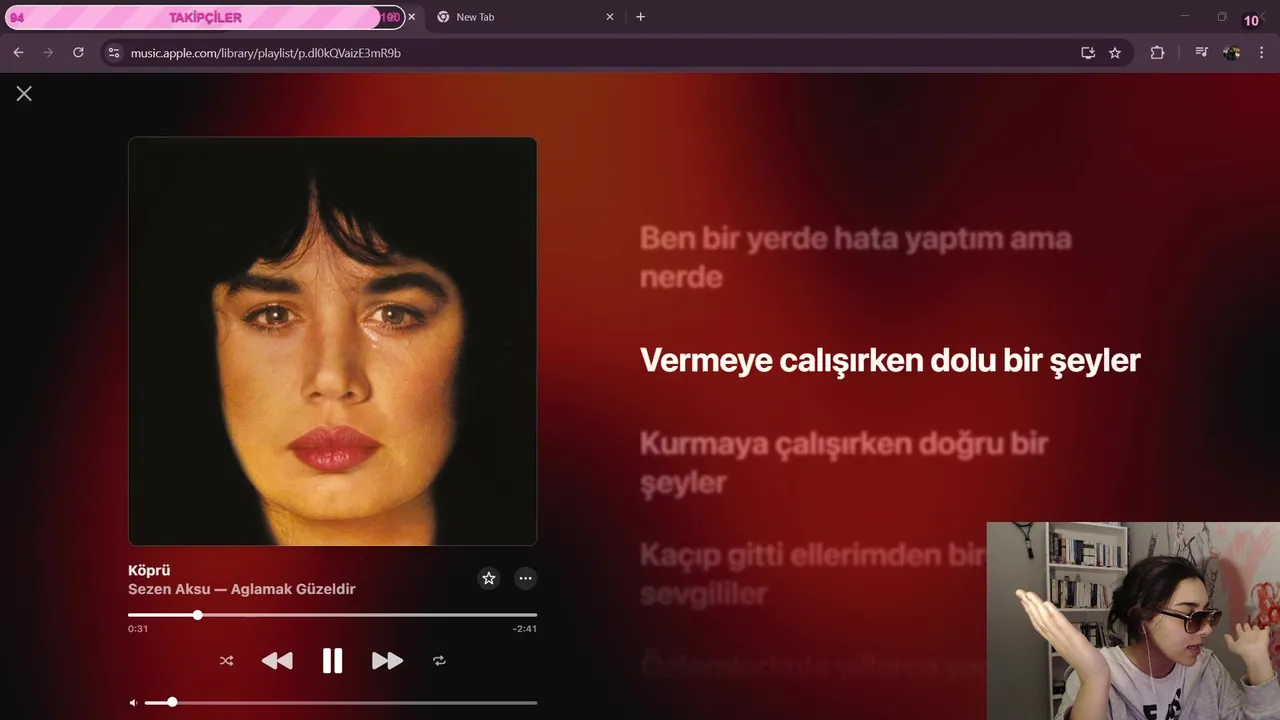Click the remaining time -2:41

525,629
